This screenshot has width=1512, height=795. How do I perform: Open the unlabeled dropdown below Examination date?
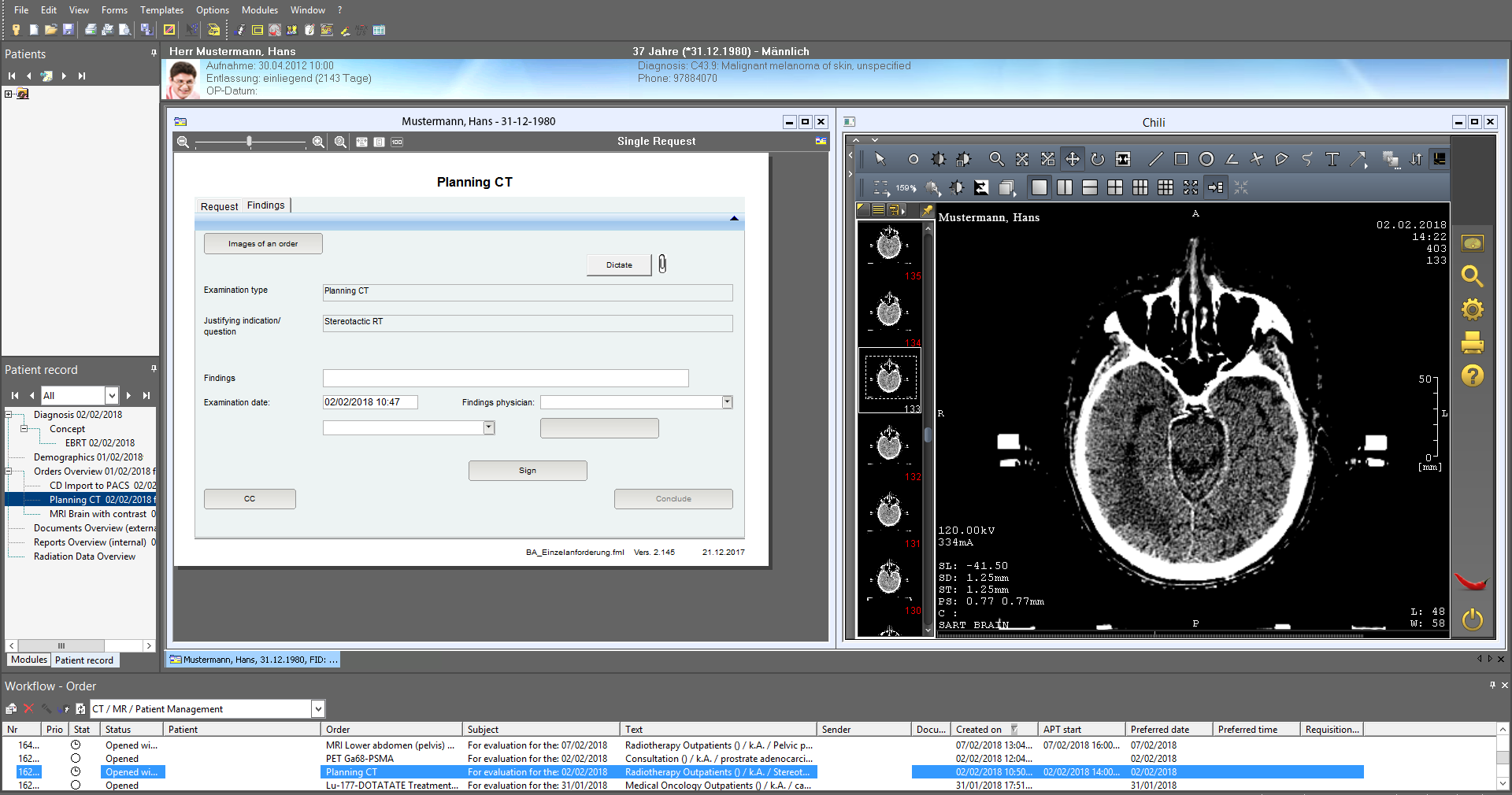488,427
